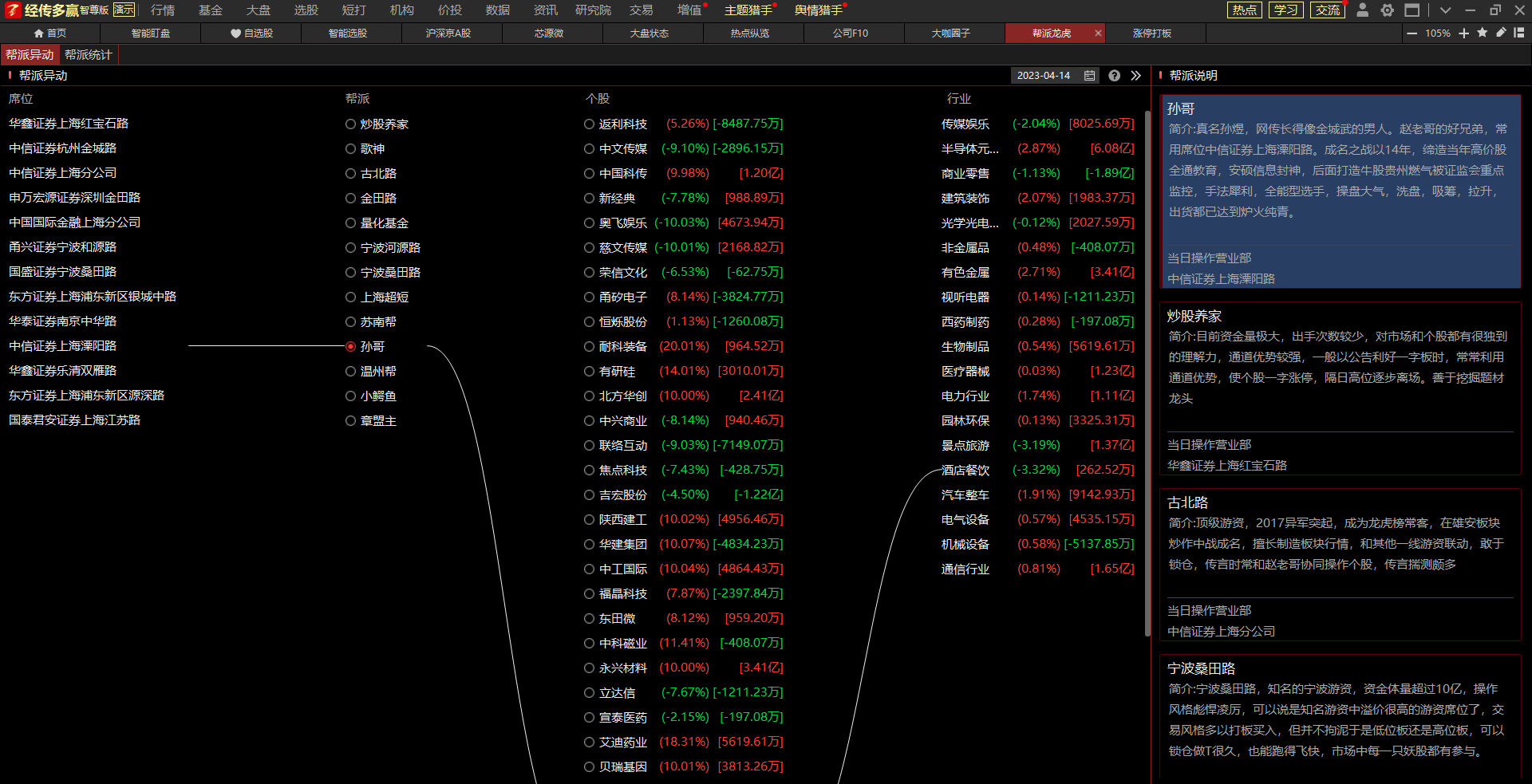
Task: Click the heart icon on 自选股 tab
Action: (235, 33)
